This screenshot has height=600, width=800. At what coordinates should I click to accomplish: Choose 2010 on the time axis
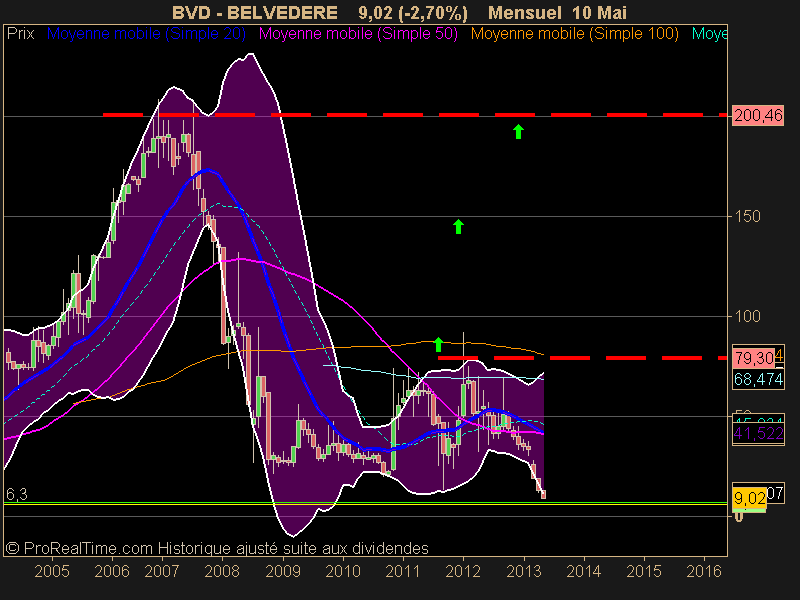[343, 571]
